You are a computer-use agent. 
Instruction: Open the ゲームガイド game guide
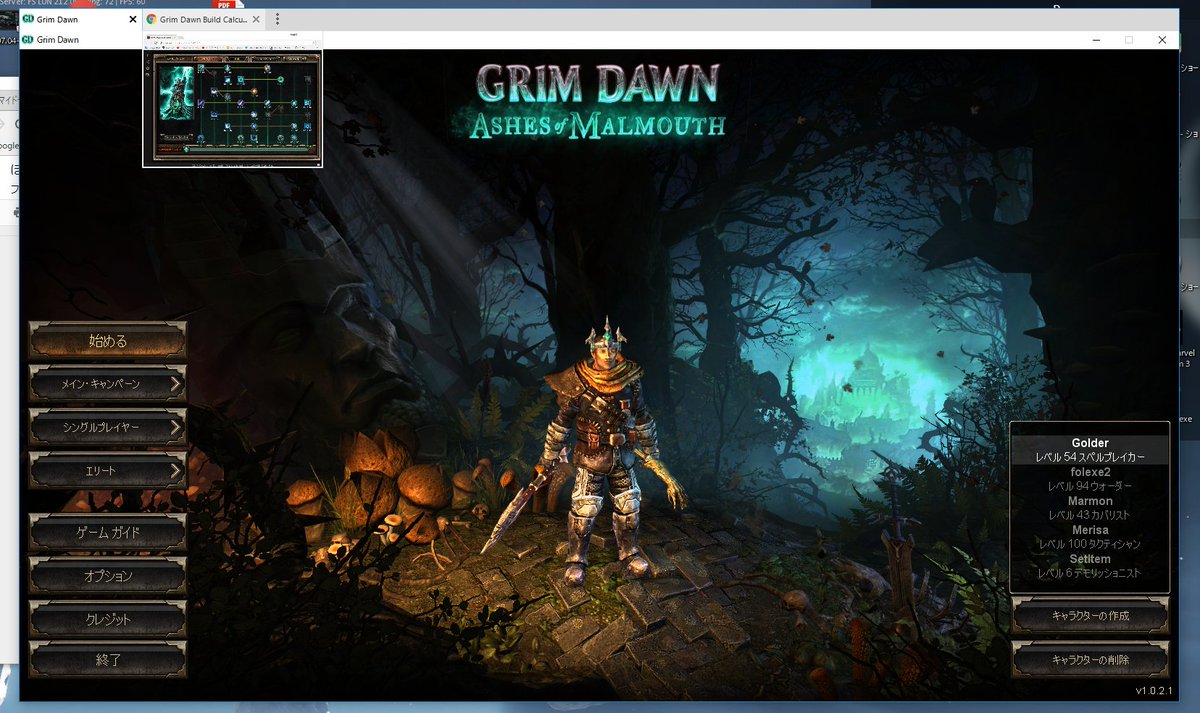click(107, 532)
